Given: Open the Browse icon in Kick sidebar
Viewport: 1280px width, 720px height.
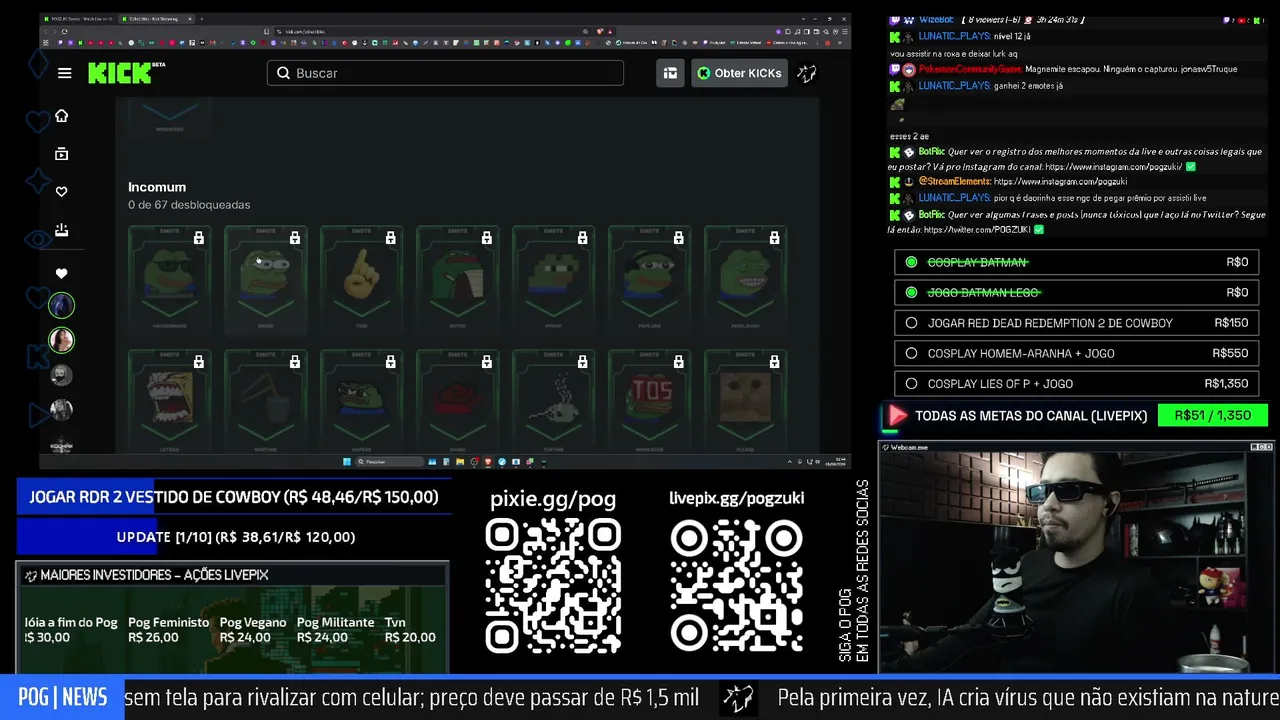Looking at the screenshot, I should tap(61, 154).
